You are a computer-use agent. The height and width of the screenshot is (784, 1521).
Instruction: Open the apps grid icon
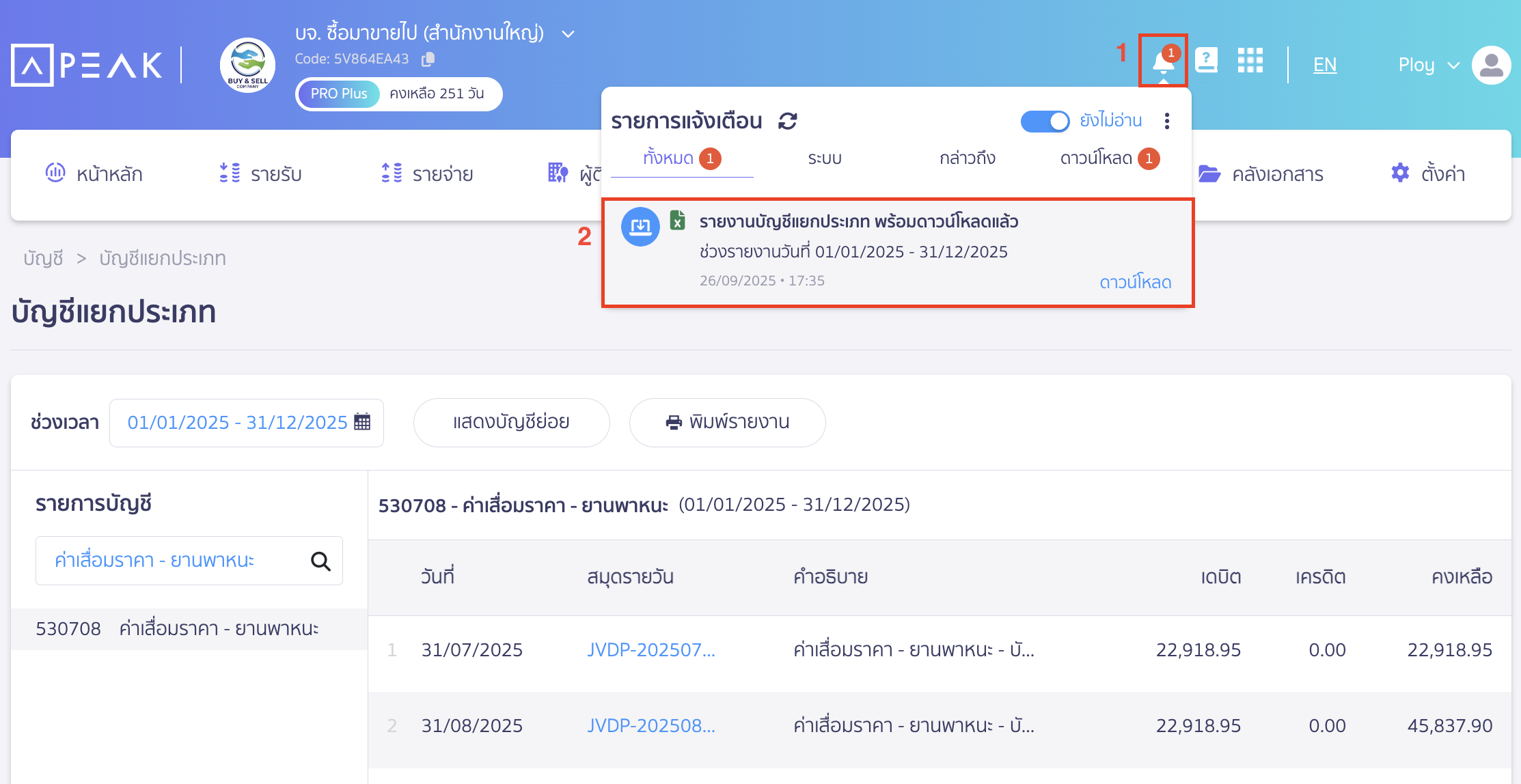pos(1251,61)
